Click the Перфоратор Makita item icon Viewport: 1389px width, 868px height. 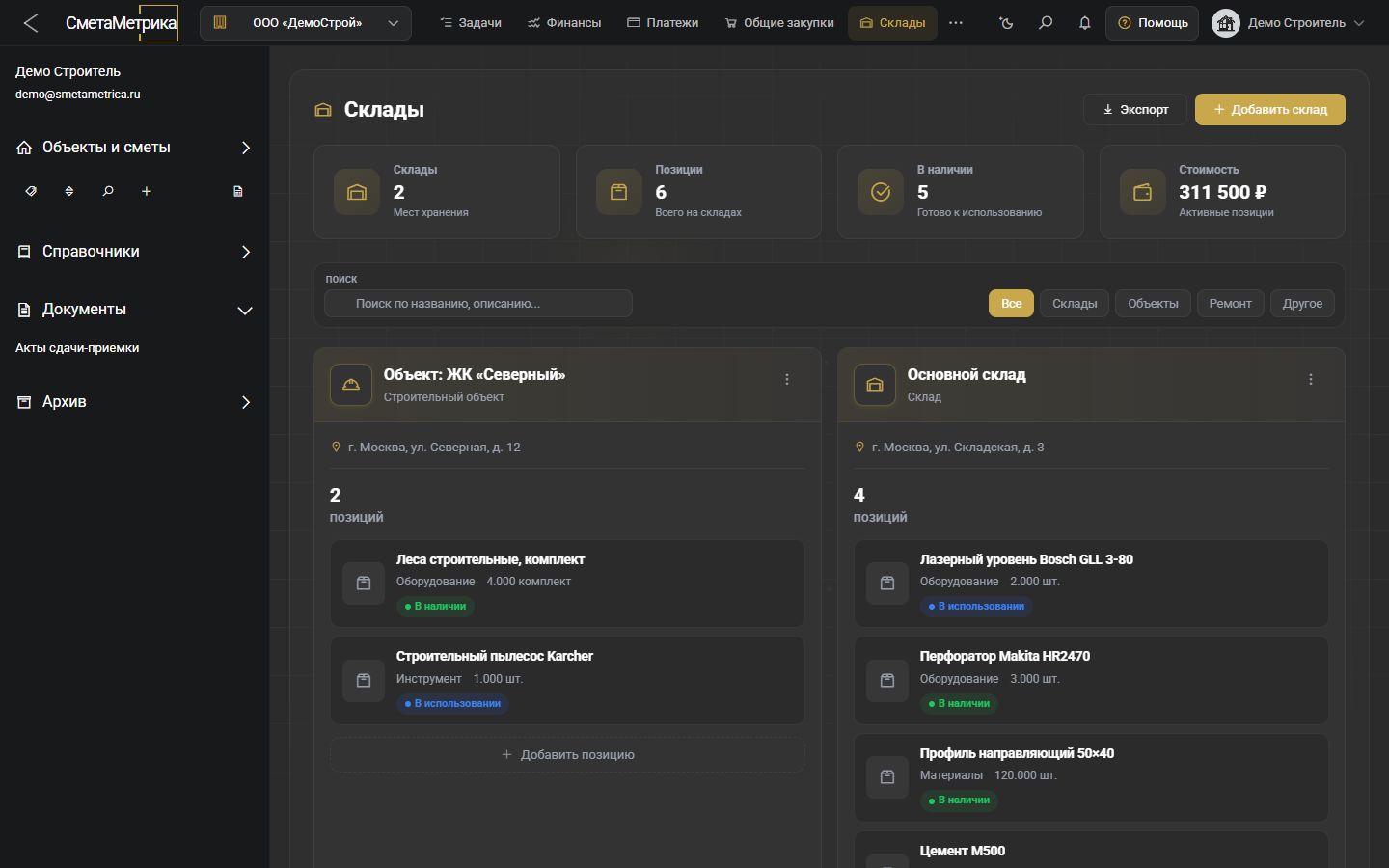coord(887,680)
